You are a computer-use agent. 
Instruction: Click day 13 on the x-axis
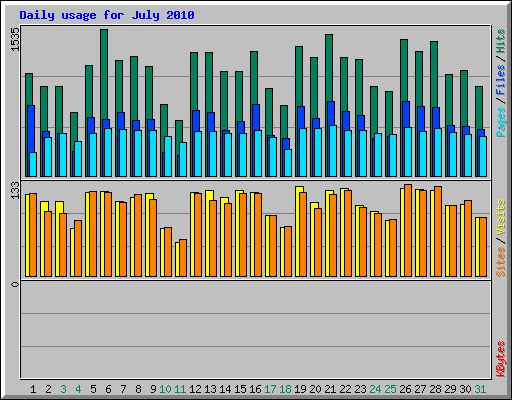210,389
